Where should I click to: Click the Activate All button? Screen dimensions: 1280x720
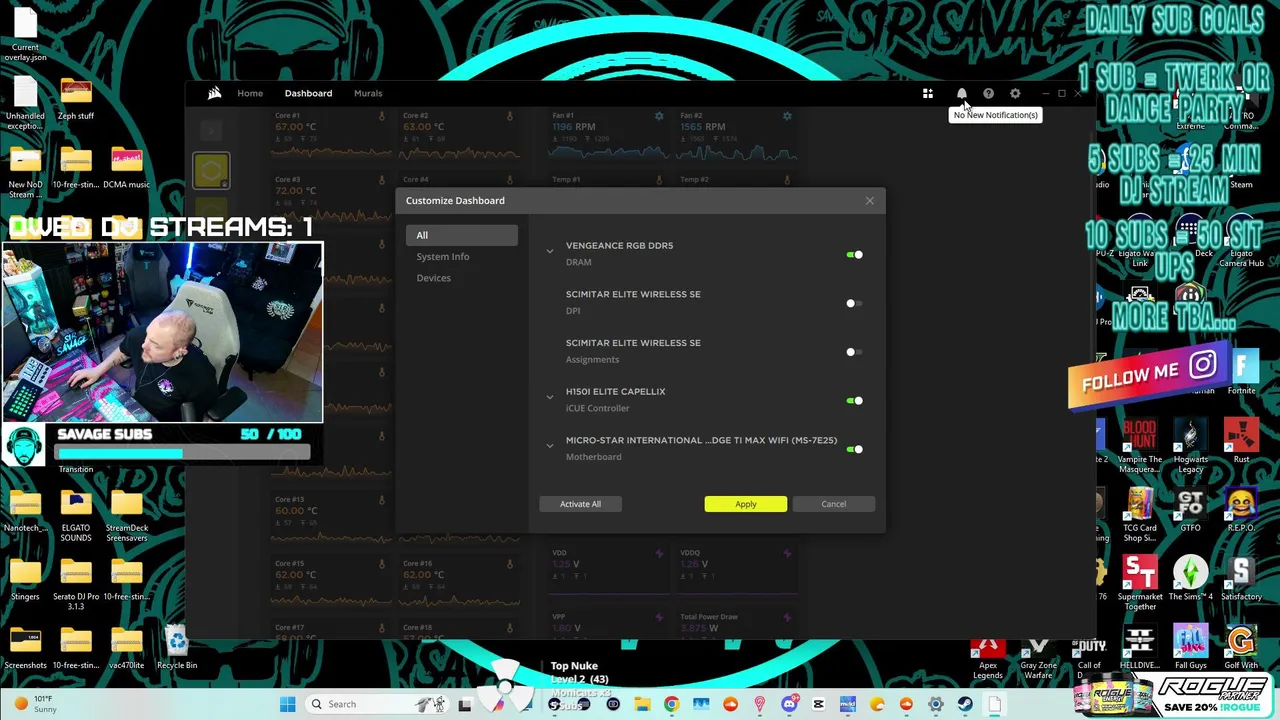pos(580,504)
